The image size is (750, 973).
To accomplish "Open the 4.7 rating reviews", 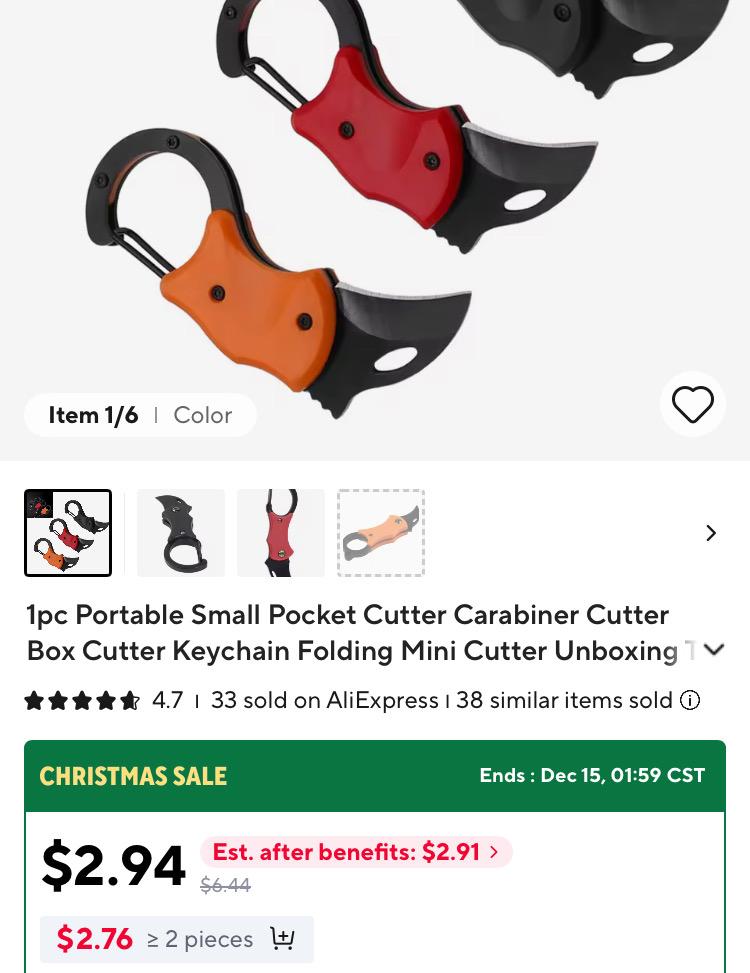I will (167, 701).
